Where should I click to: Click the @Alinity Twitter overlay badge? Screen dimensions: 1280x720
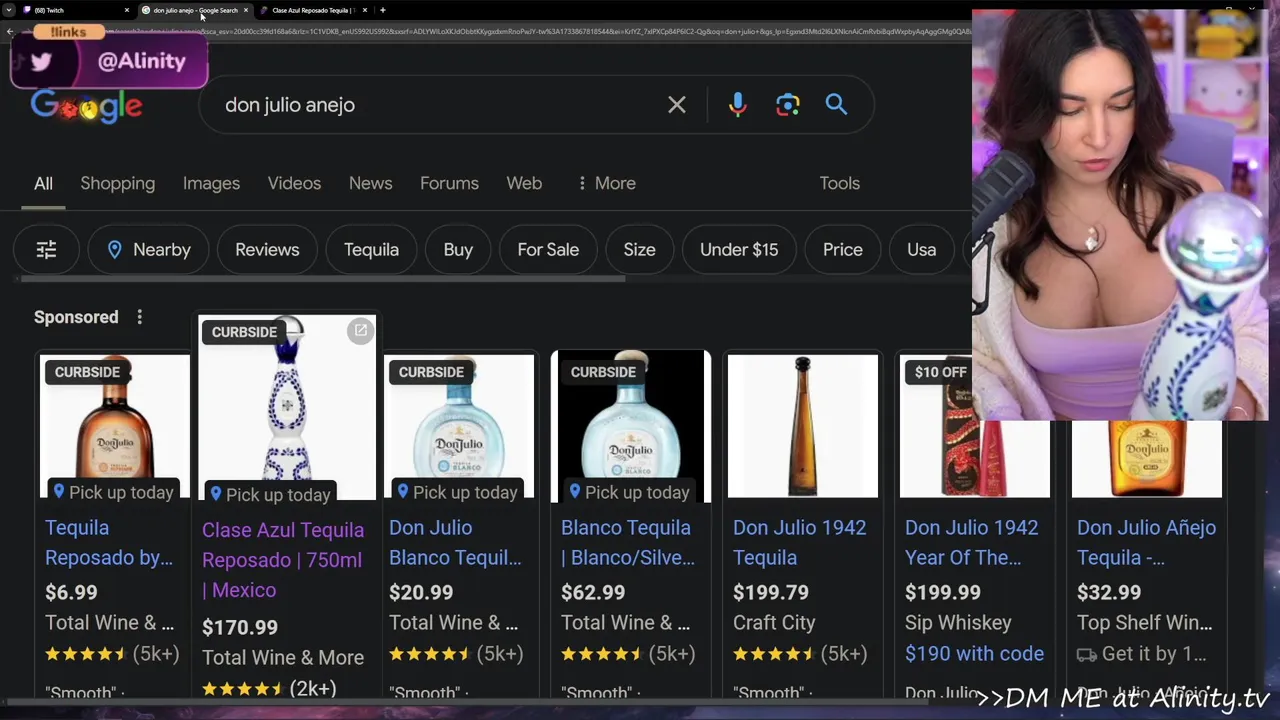pos(110,61)
